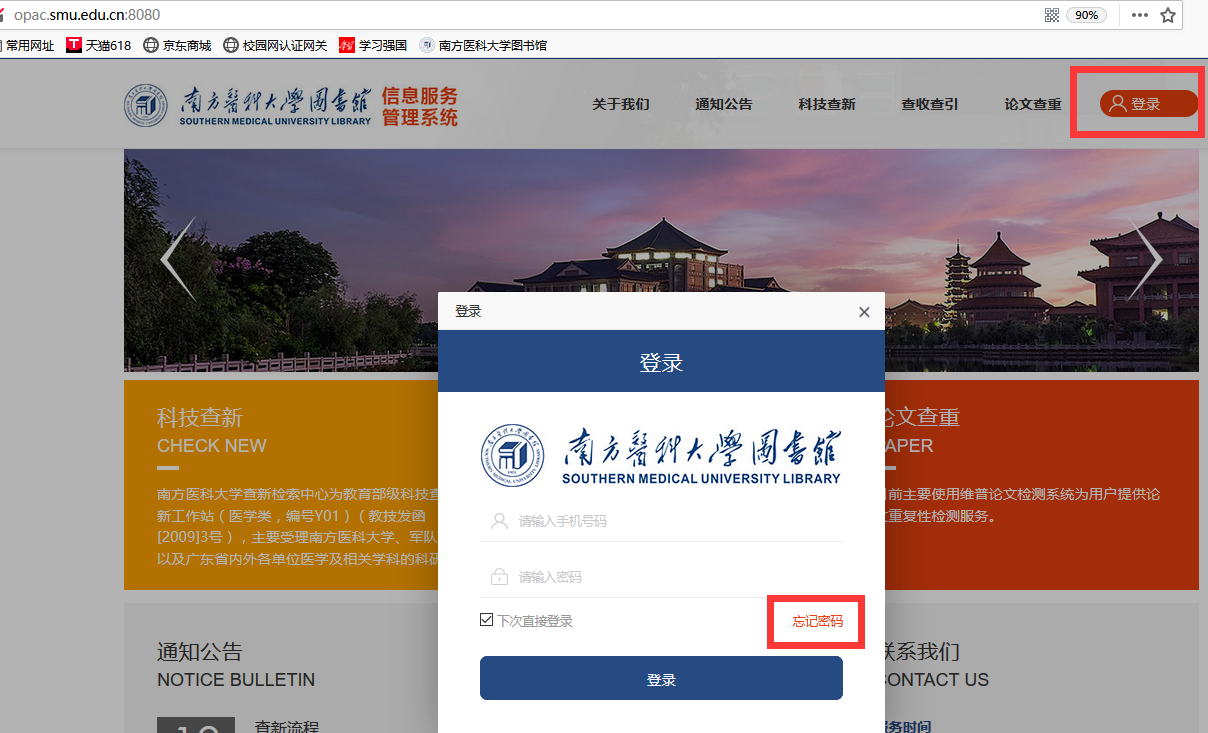Viewport: 1208px width, 733px height.
Task: Bookmark page with the star icon
Action: tap(1167, 15)
